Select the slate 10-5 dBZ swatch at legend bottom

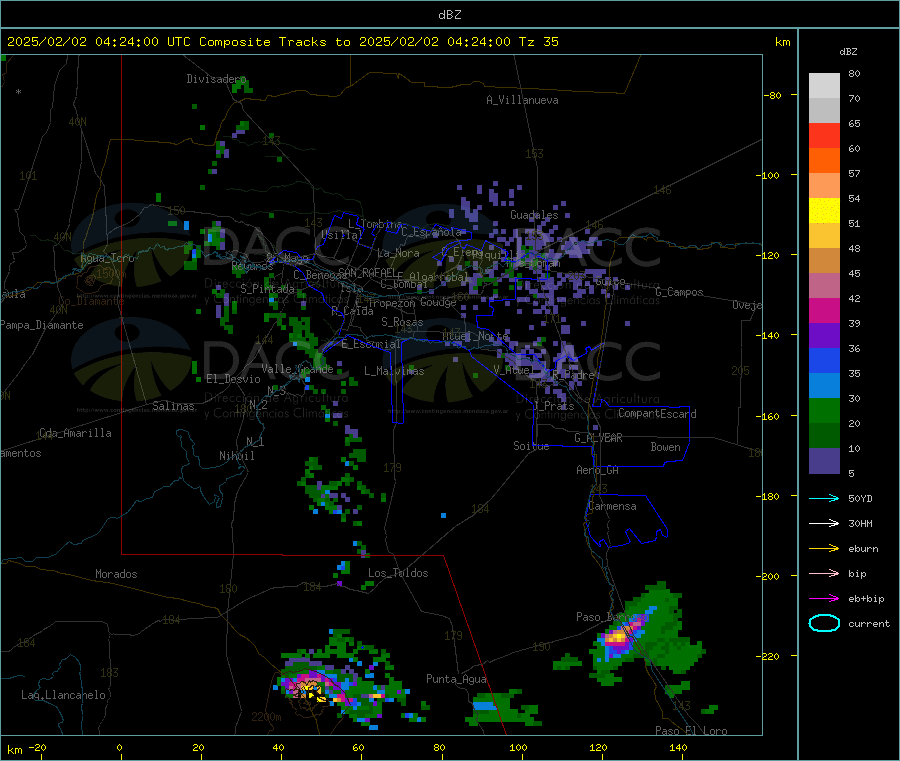point(824,461)
